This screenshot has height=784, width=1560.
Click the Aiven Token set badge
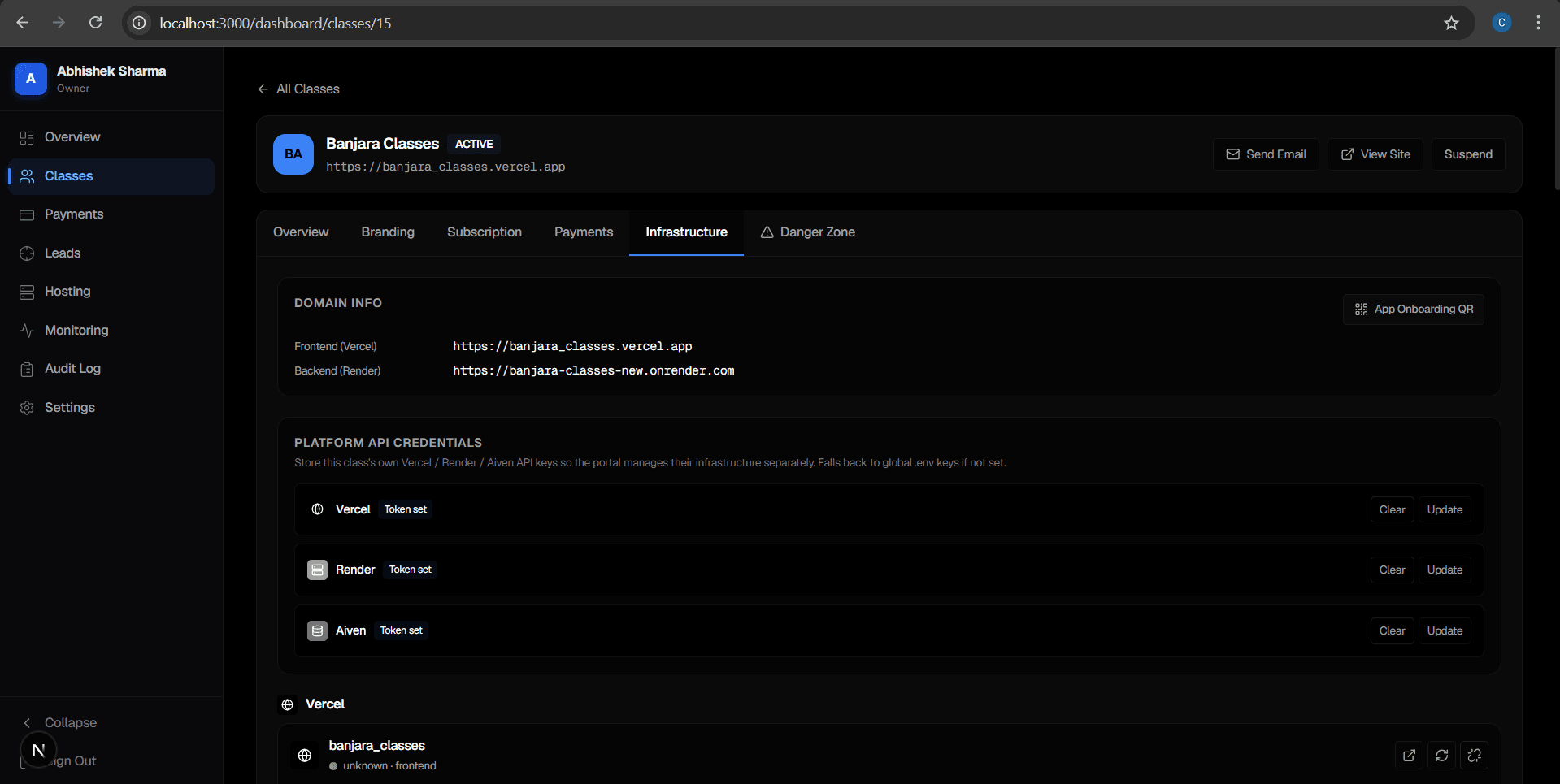tap(402, 630)
